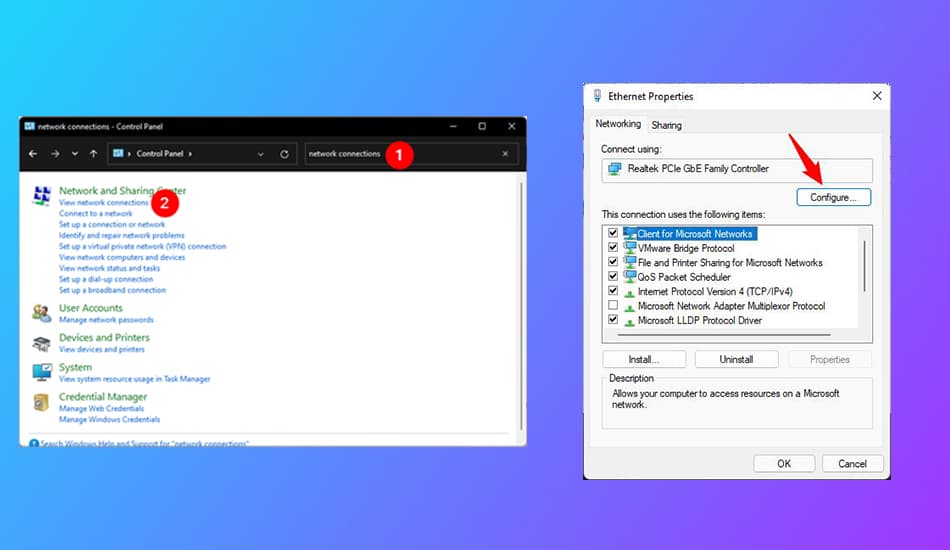Open Manage network passwords link
Image resolution: width=950 pixels, height=550 pixels.
[106, 319]
